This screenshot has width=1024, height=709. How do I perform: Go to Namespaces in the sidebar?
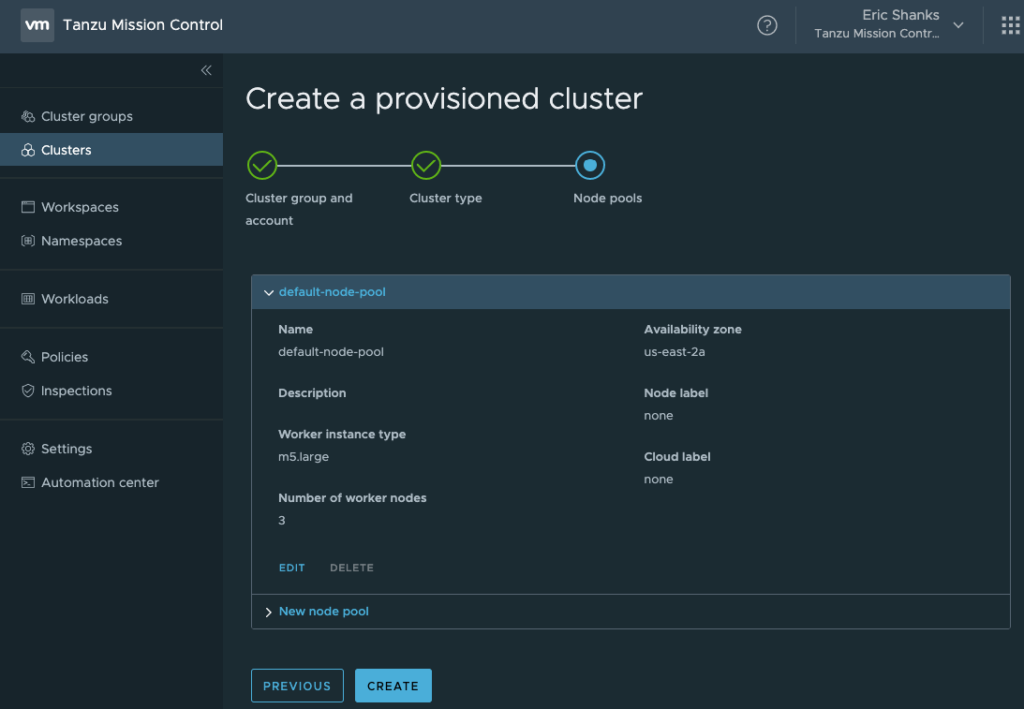(x=81, y=241)
